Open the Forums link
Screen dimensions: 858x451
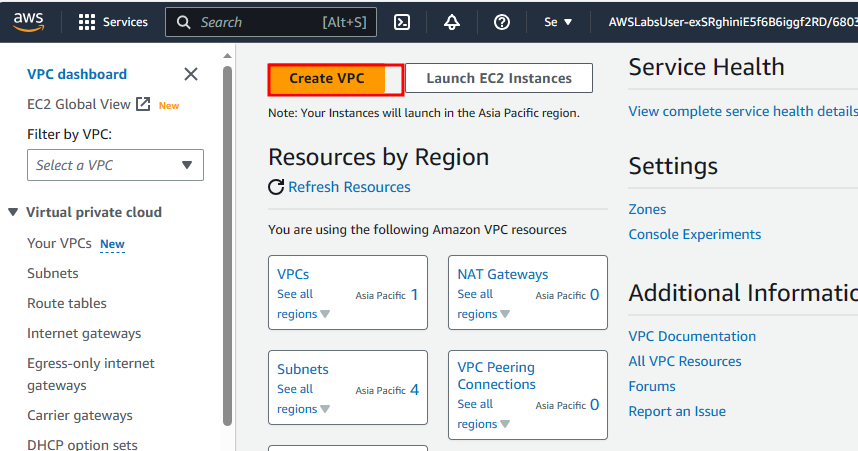pos(652,386)
